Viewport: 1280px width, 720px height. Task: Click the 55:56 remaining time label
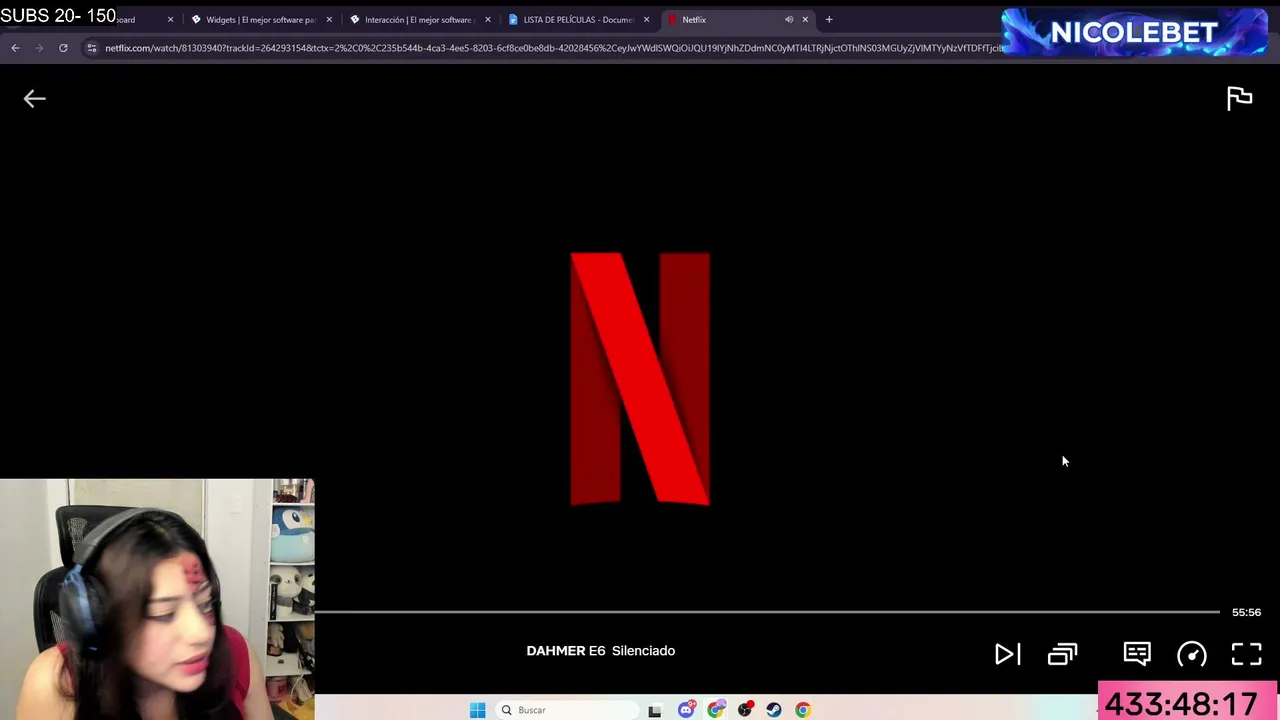click(x=1246, y=612)
